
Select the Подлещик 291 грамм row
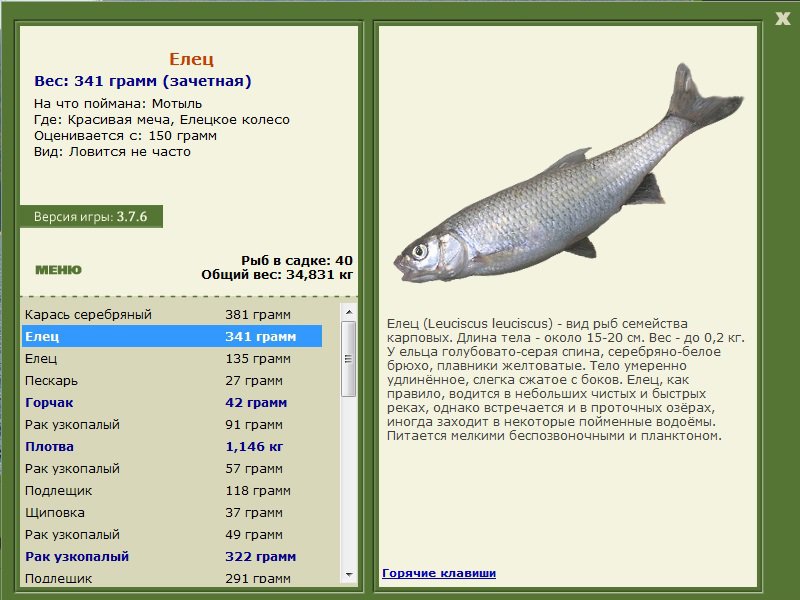(172, 577)
